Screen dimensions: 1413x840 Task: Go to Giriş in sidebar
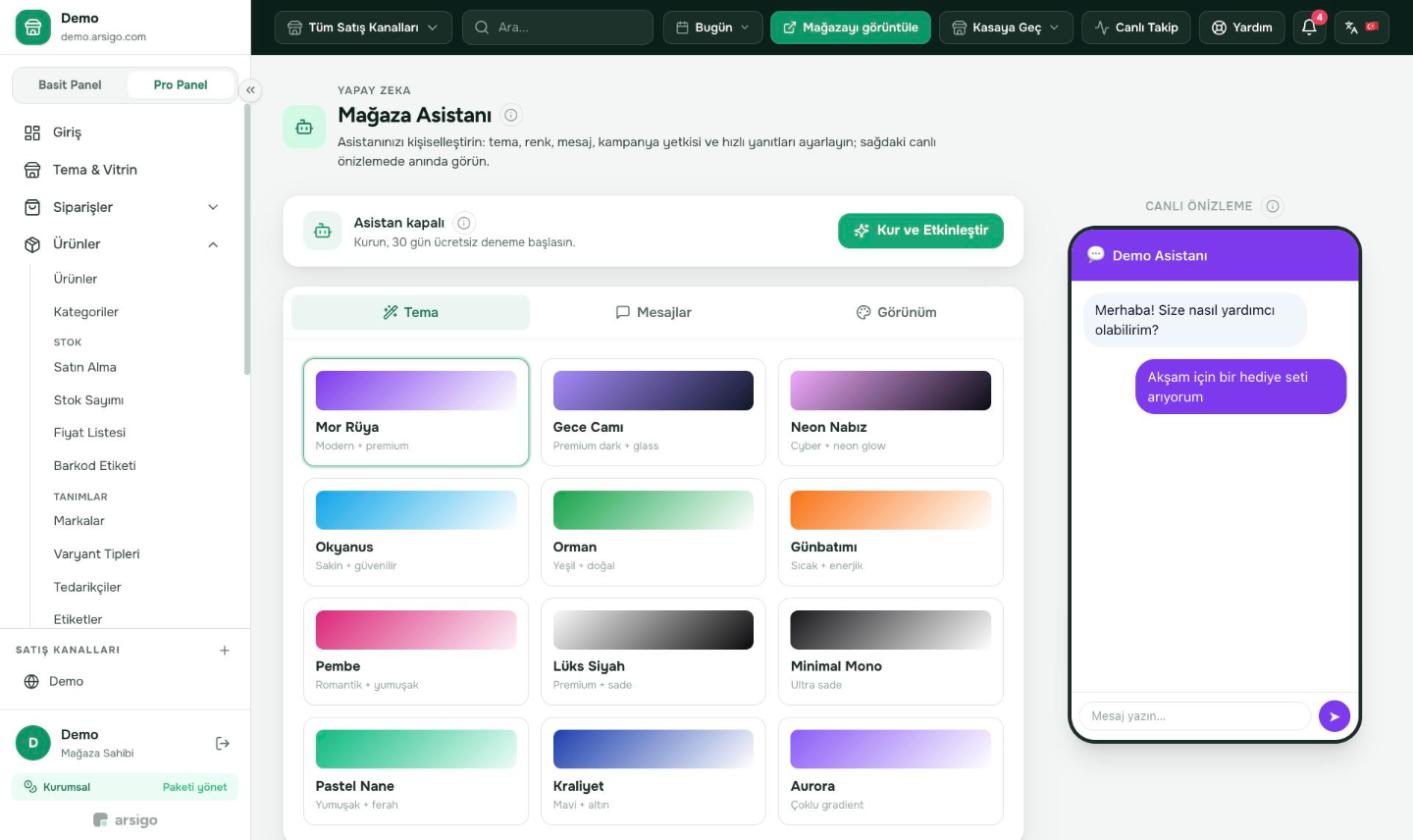125,132
